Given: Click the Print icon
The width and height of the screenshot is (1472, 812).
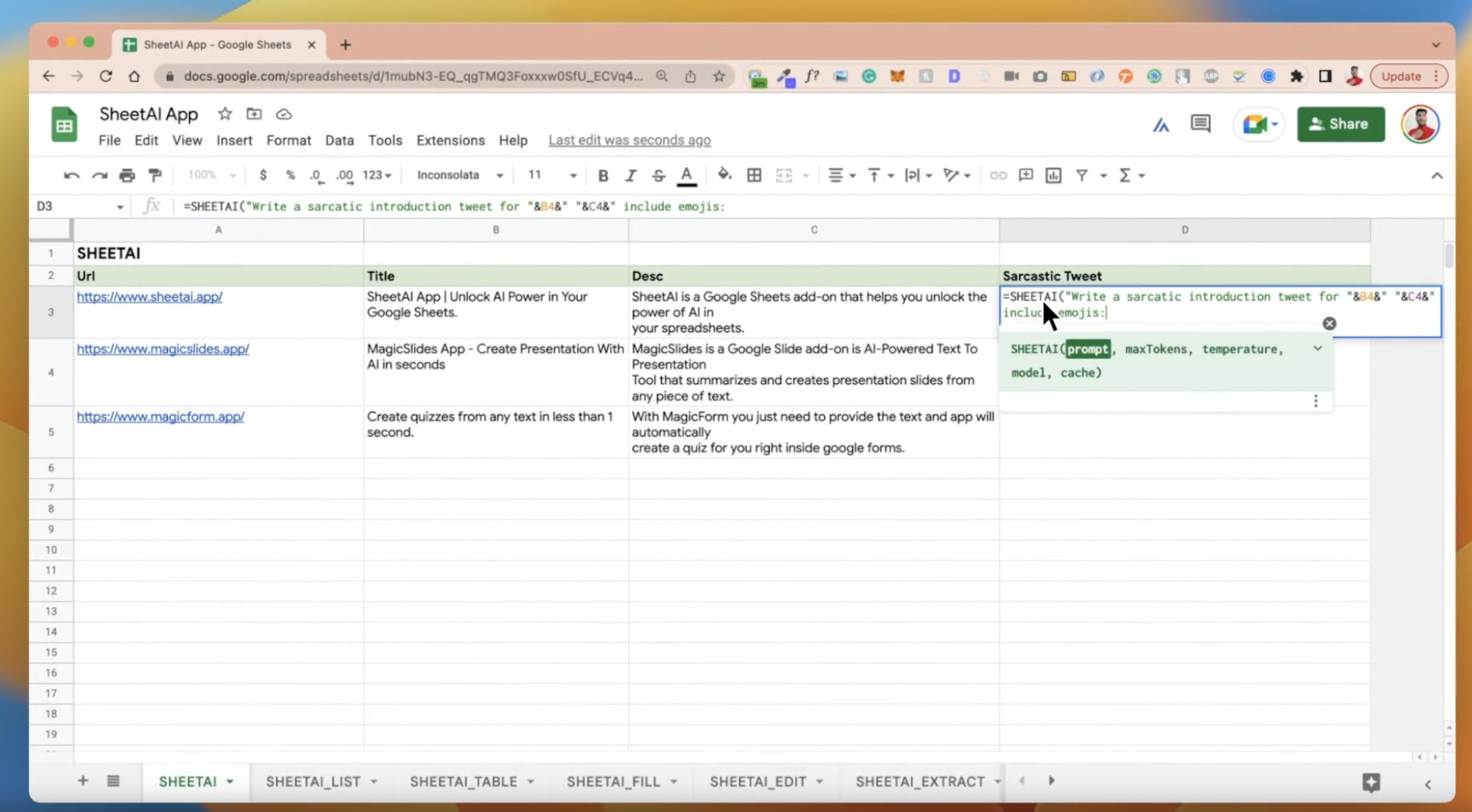Looking at the screenshot, I should (x=127, y=175).
